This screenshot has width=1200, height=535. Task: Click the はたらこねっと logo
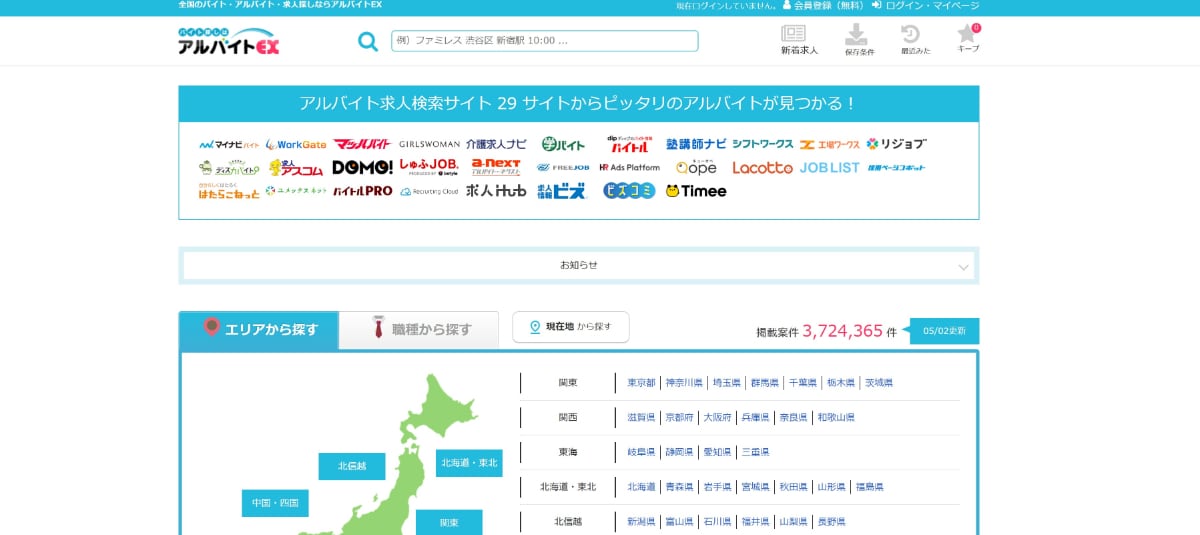point(229,190)
